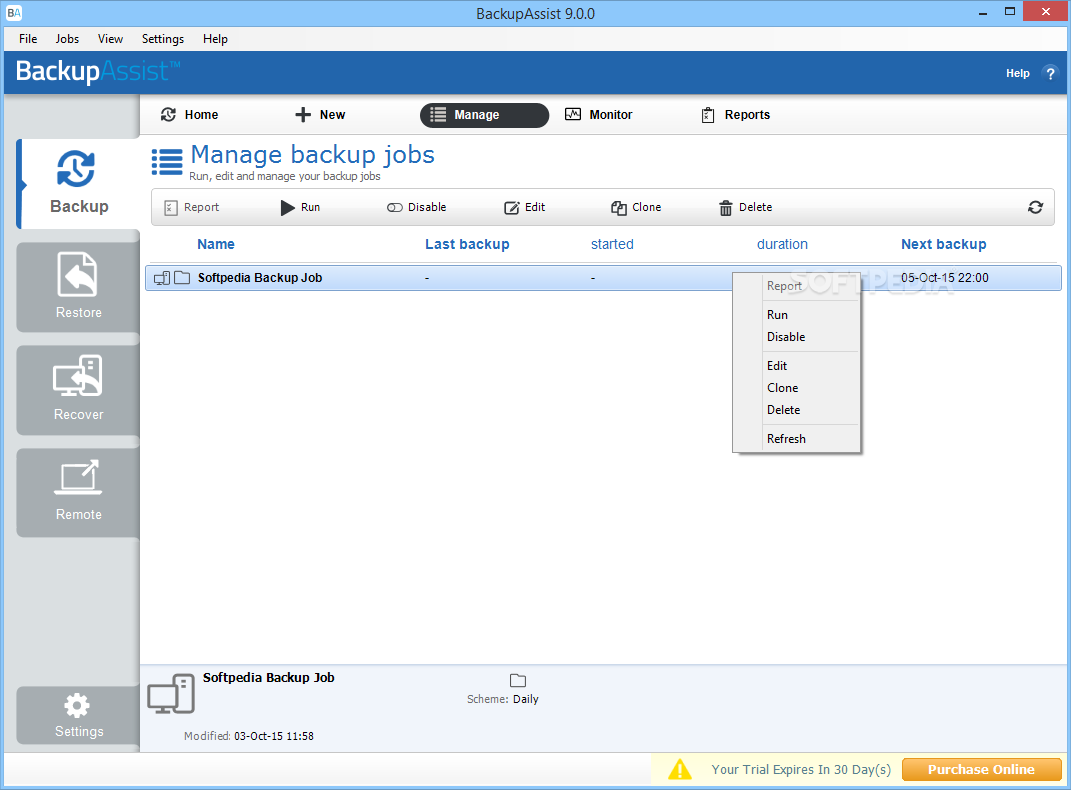Choose Disable in the context menu
This screenshot has height=790, width=1071.
pos(796,337)
